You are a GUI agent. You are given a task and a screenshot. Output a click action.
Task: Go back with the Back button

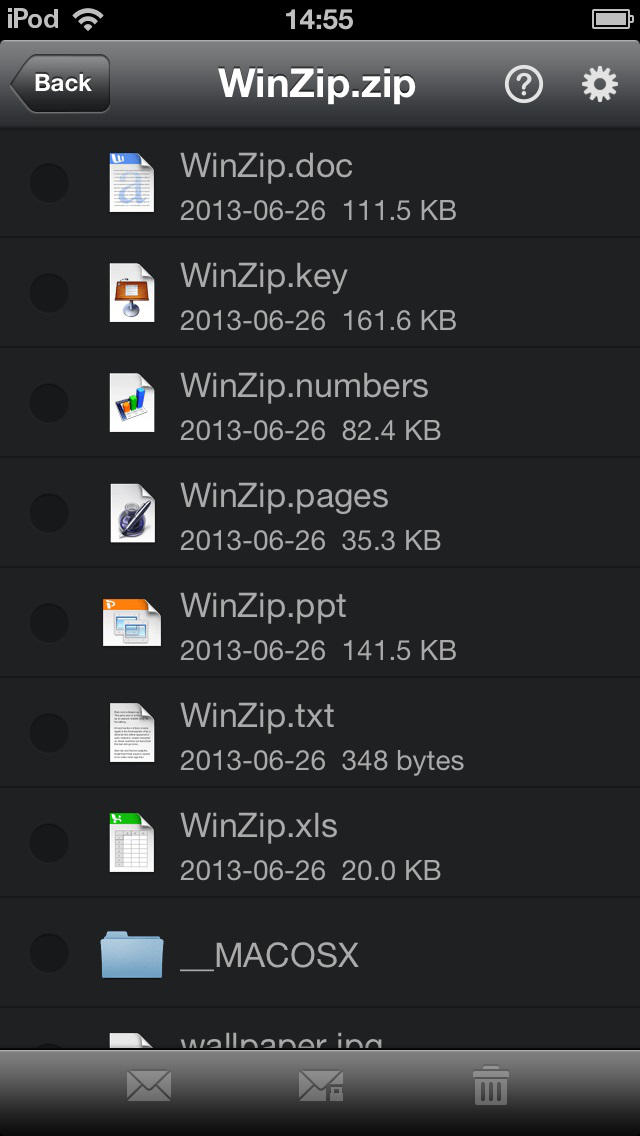pos(60,83)
